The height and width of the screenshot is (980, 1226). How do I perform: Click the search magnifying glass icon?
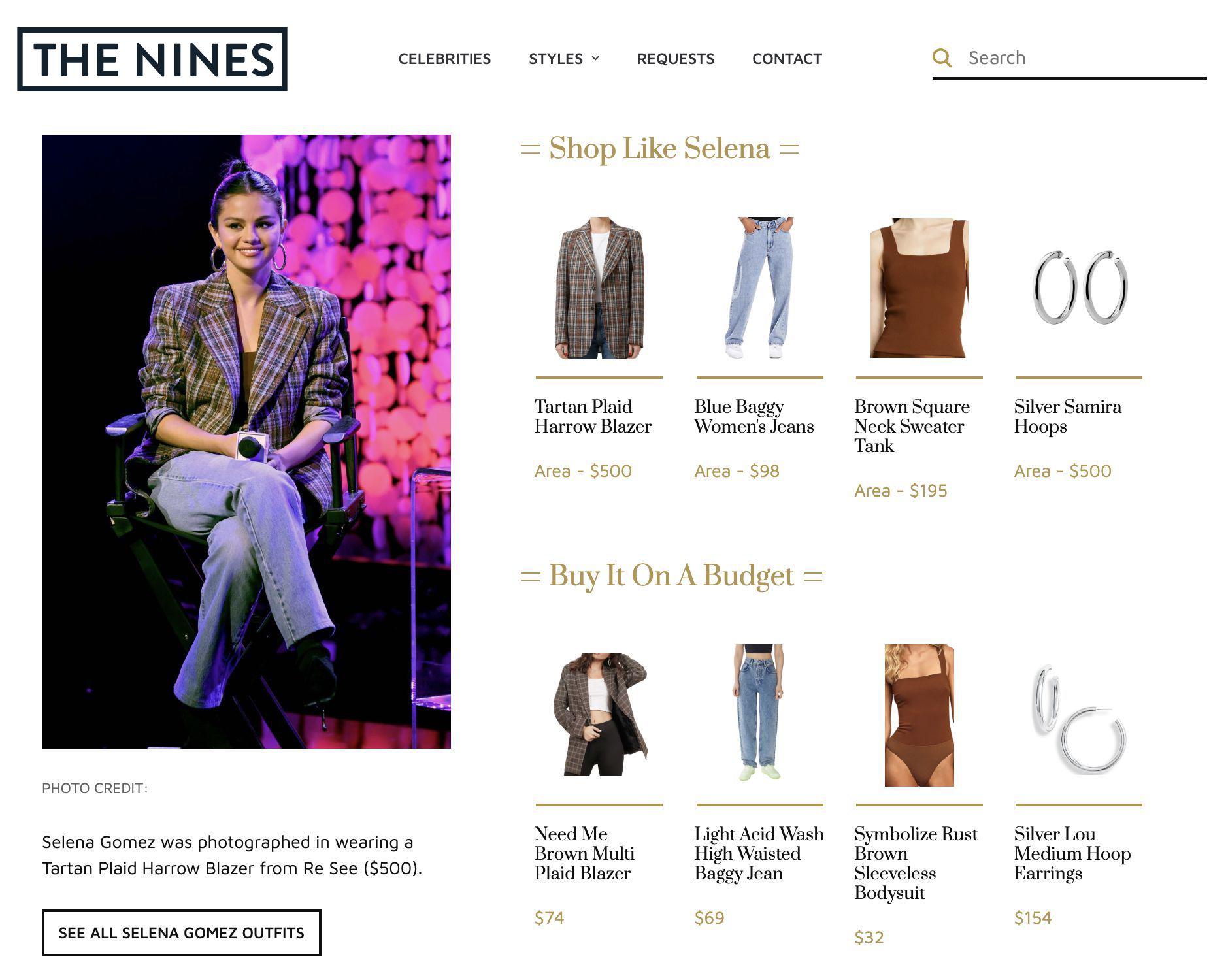click(x=941, y=58)
